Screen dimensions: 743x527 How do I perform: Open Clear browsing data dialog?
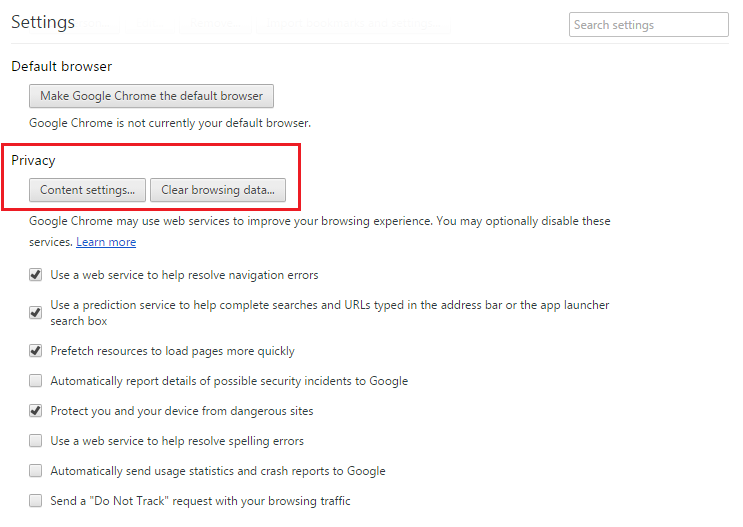(218, 190)
